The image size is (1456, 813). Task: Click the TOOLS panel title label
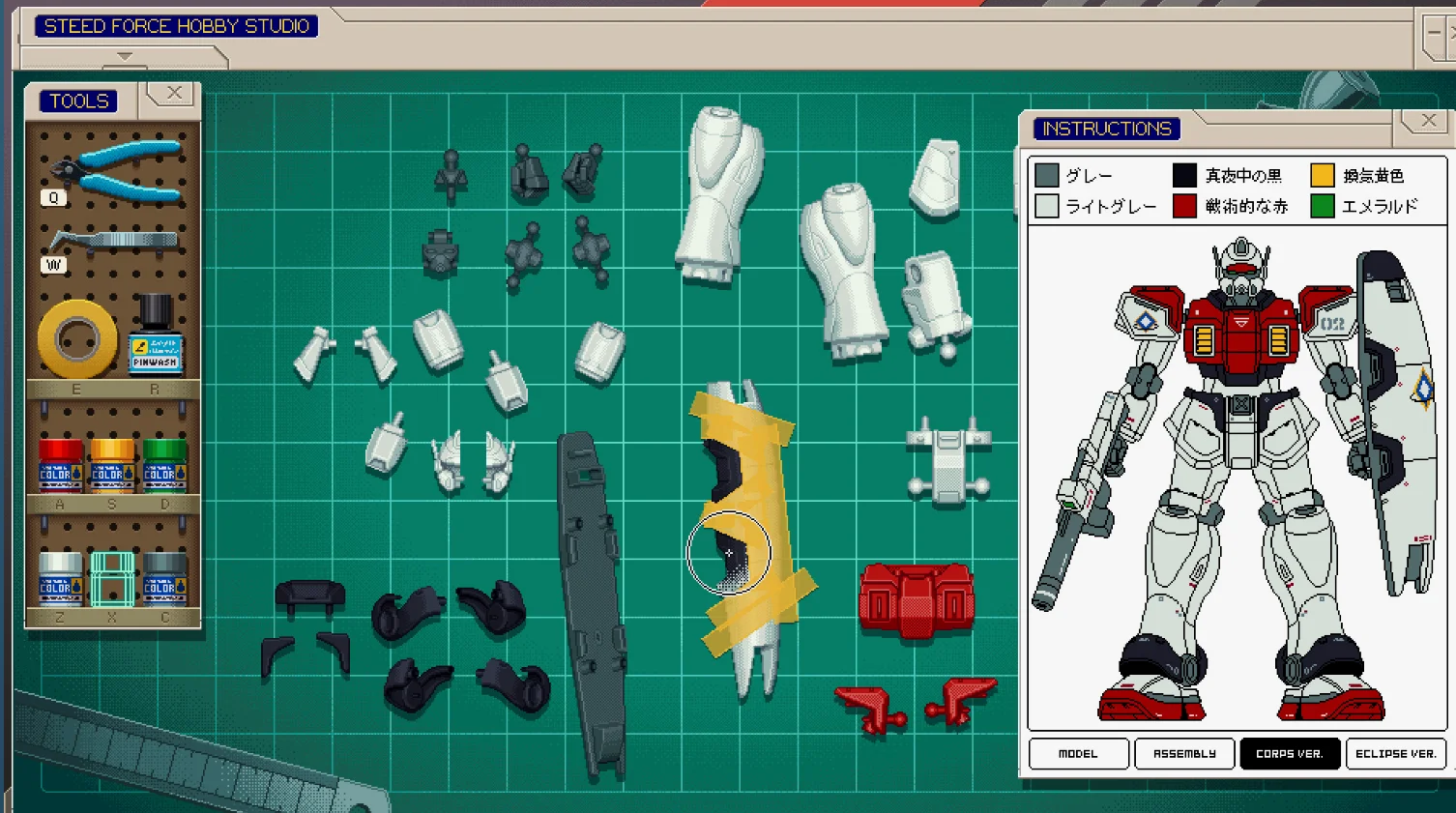79,101
